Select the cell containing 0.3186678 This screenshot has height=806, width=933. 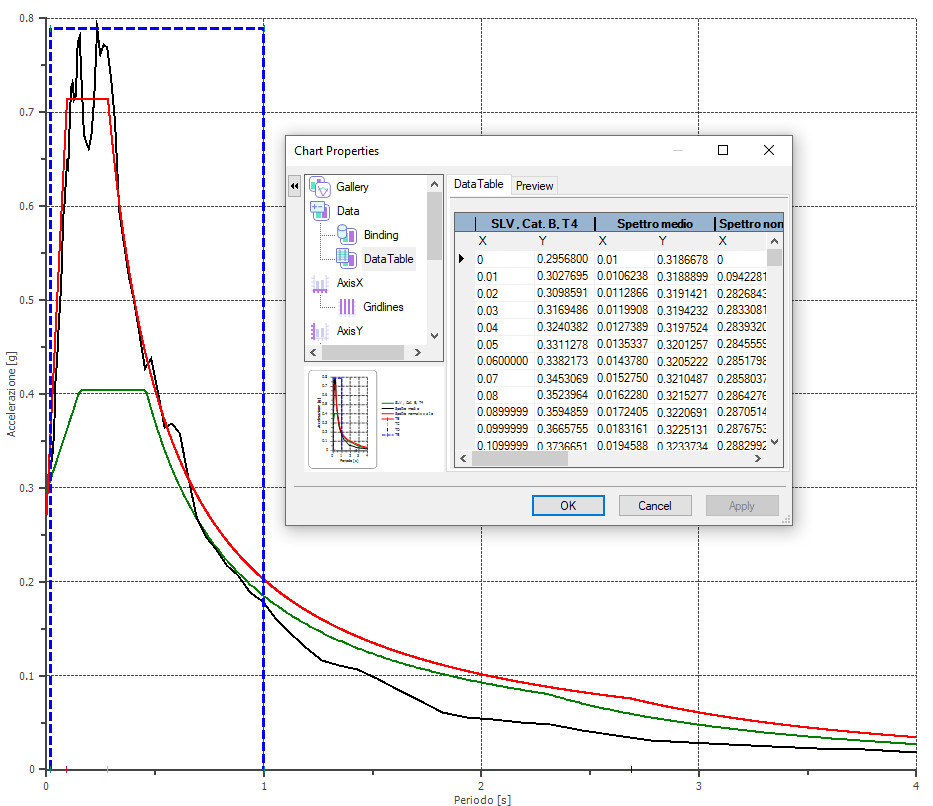(682, 259)
